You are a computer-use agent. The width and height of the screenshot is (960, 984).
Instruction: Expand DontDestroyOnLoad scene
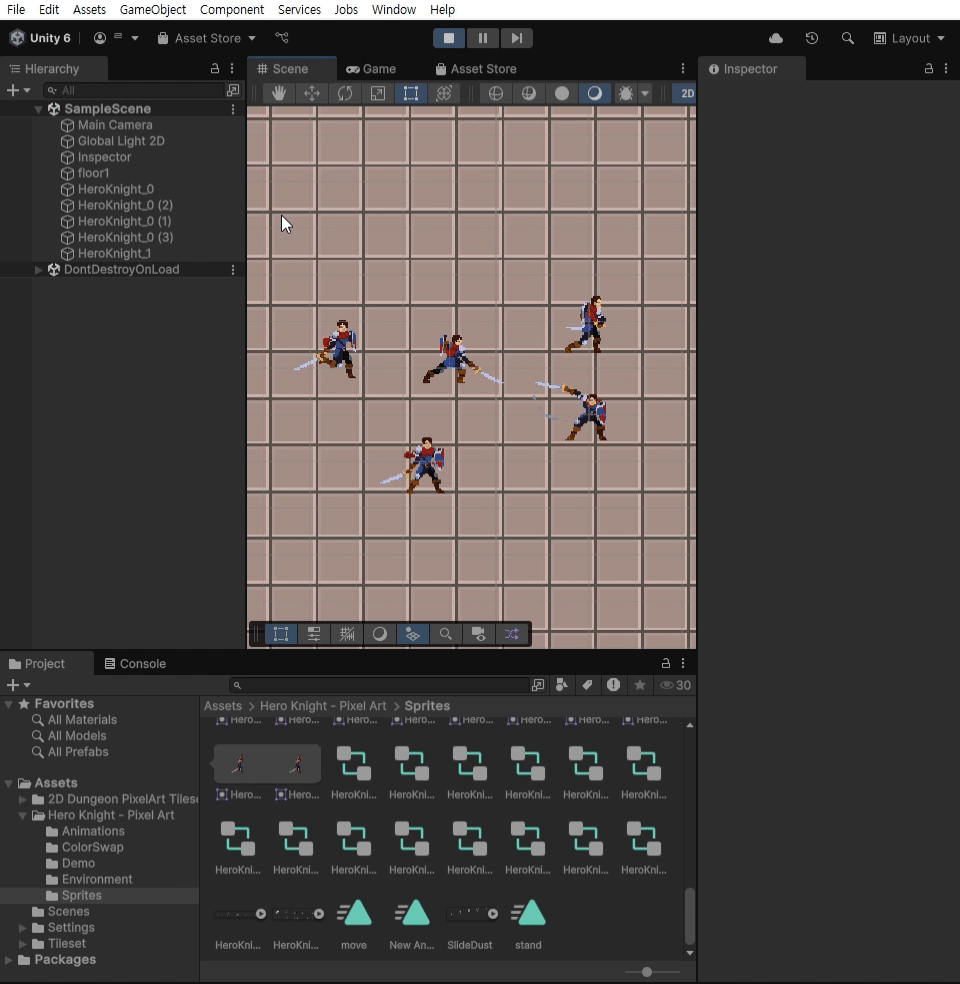click(38, 270)
